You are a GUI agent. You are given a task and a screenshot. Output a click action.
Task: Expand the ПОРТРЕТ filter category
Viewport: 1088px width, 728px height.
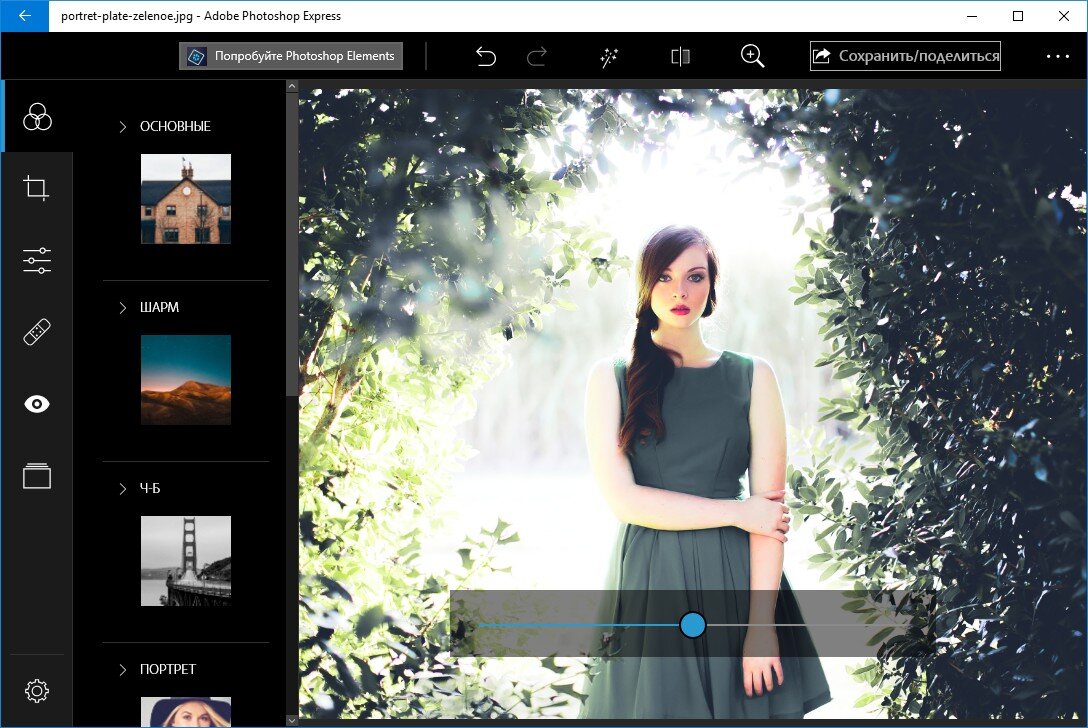(123, 670)
